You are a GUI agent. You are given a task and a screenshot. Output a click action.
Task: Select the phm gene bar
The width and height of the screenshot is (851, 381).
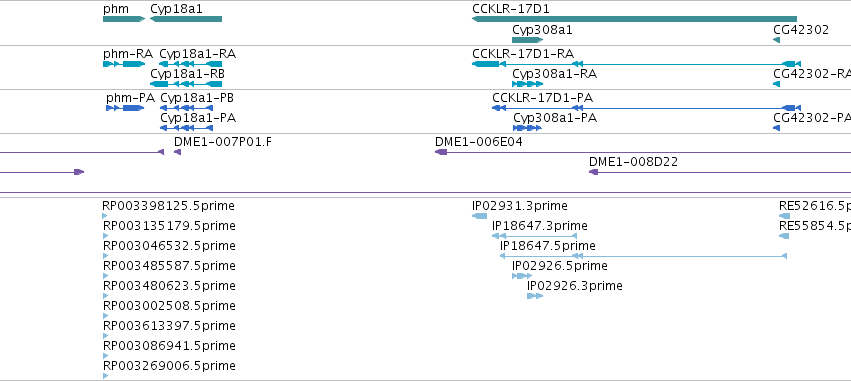pos(124,19)
